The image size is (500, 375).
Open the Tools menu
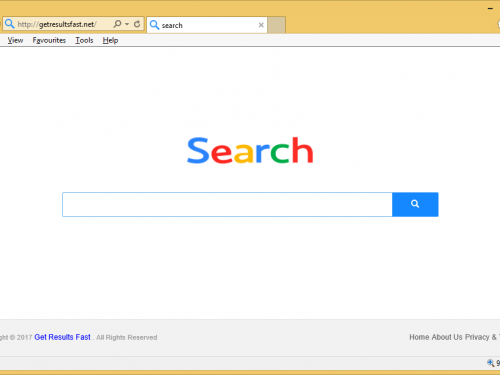click(x=84, y=40)
